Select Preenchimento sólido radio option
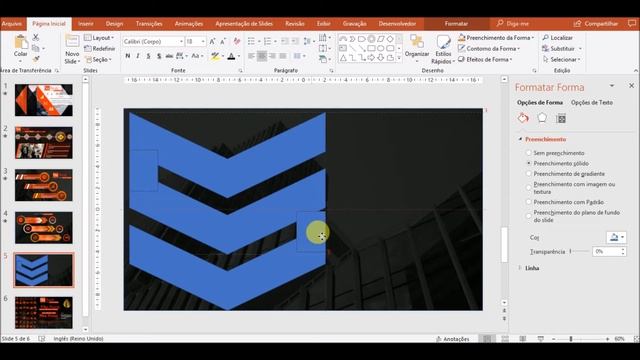Image resolution: width=640 pixels, height=360 pixels. click(x=529, y=163)
